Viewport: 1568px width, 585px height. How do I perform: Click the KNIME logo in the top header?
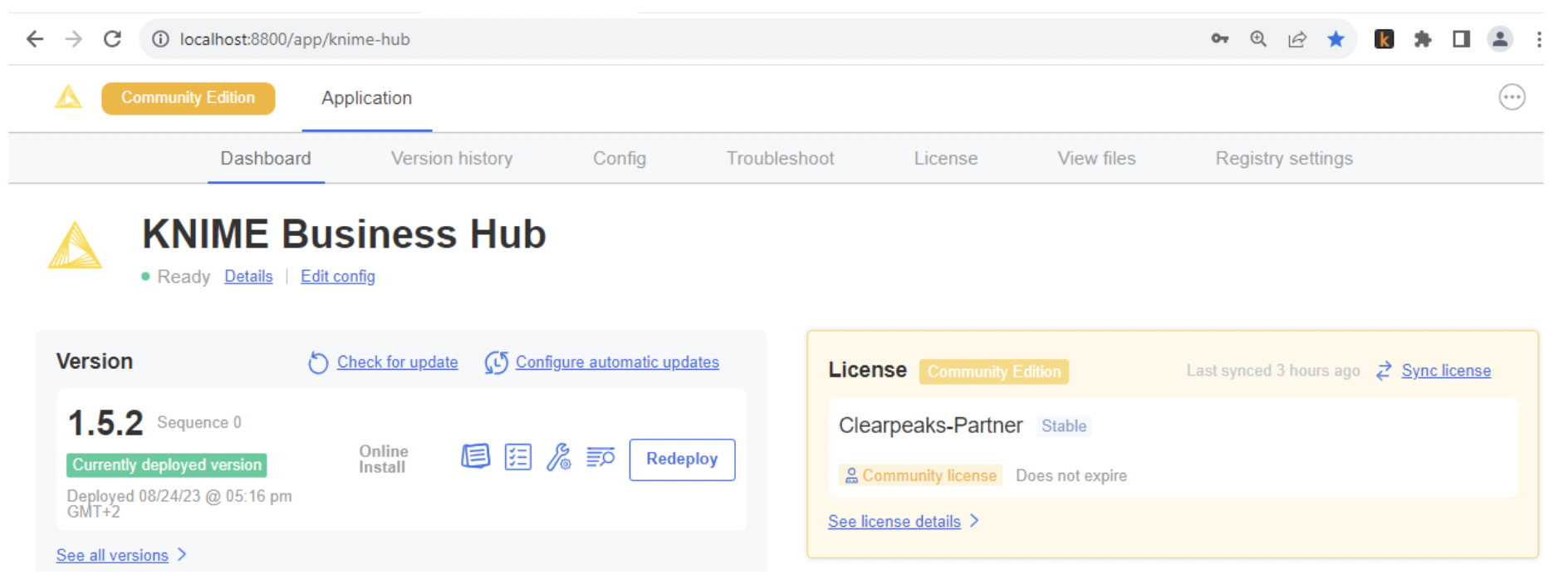68,97
